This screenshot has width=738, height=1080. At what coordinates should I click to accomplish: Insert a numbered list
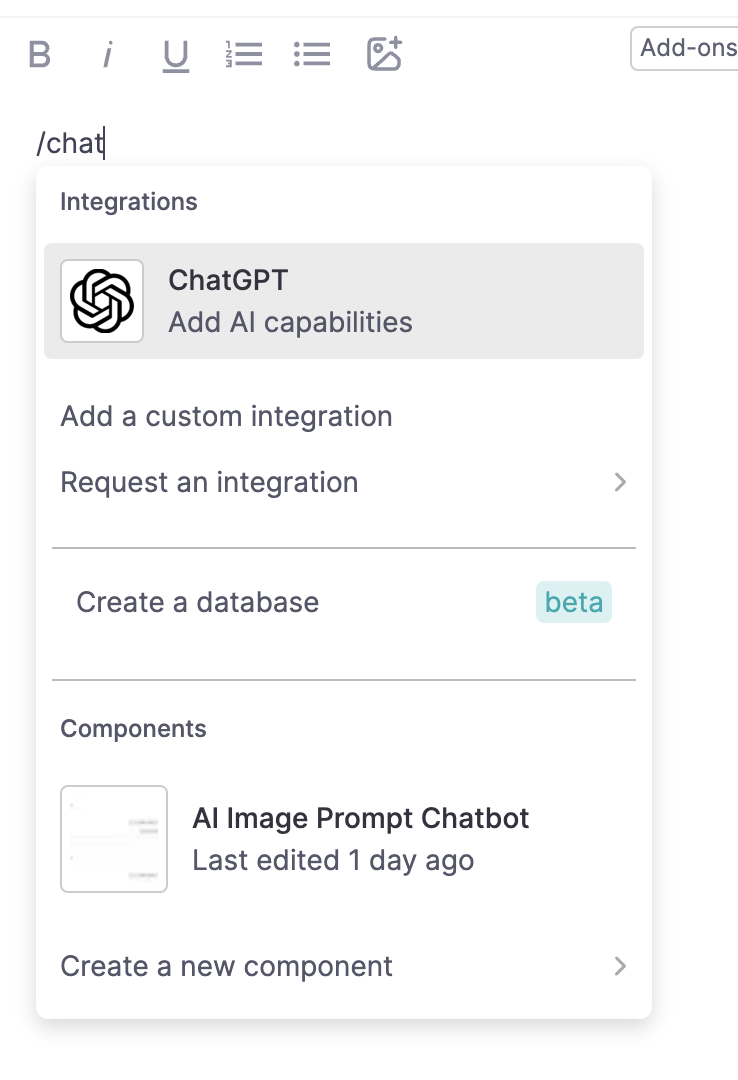click(x=244, y=54)
